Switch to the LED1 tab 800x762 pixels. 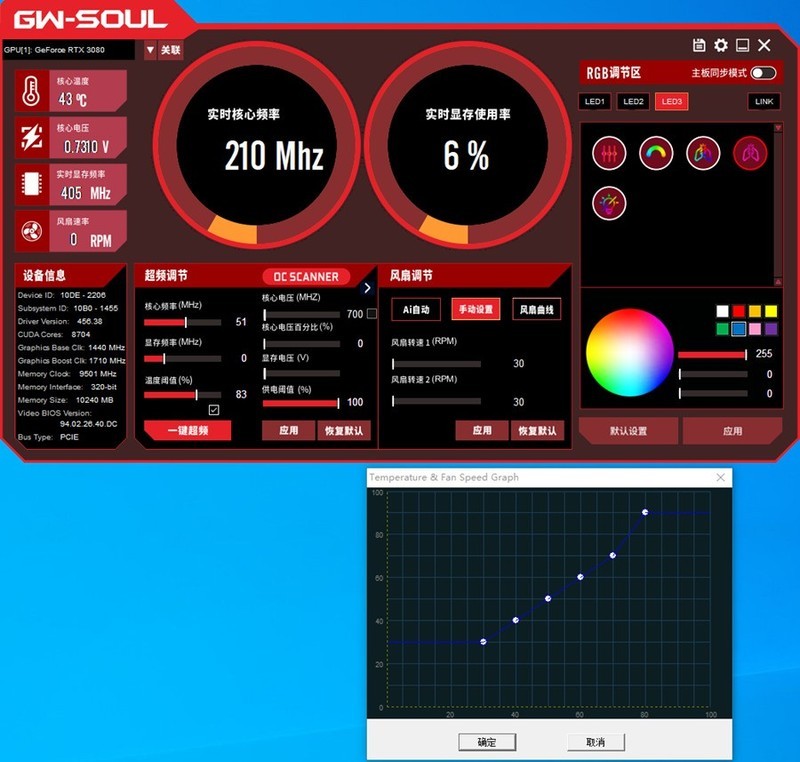point(597,101)
